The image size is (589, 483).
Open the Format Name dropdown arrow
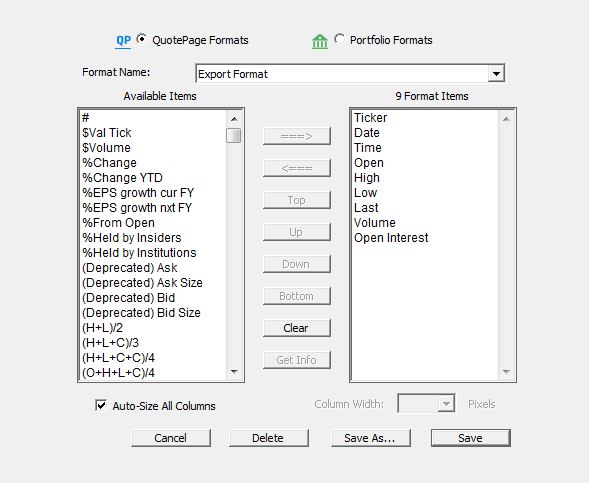pos(496,74)
